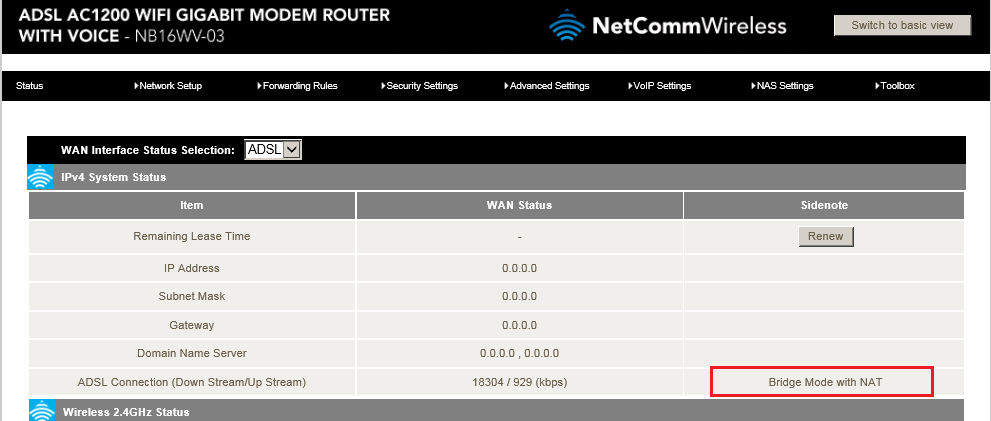Select the Bridge Mode with NAT sidenote
This screenshot has height=421, width=991.
coord(824,382)
